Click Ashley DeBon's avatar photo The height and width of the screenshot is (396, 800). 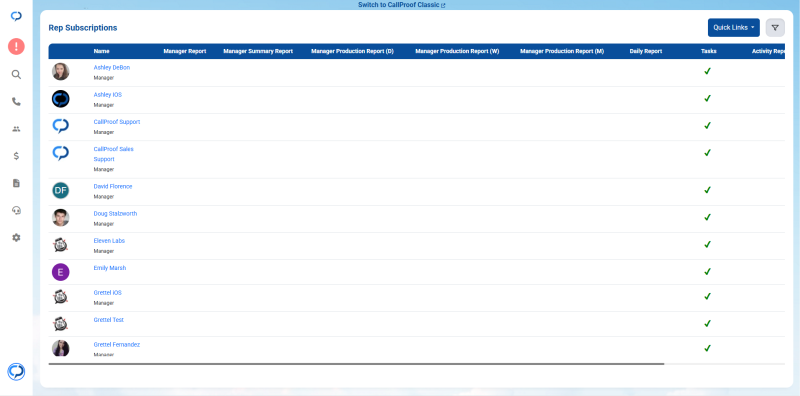61,72
